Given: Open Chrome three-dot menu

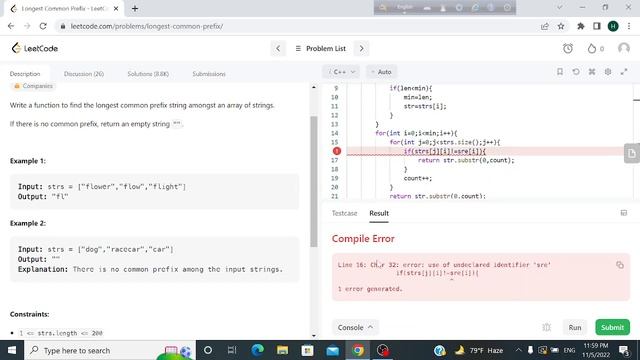Looking at the screenshot, I should [629, 26].
